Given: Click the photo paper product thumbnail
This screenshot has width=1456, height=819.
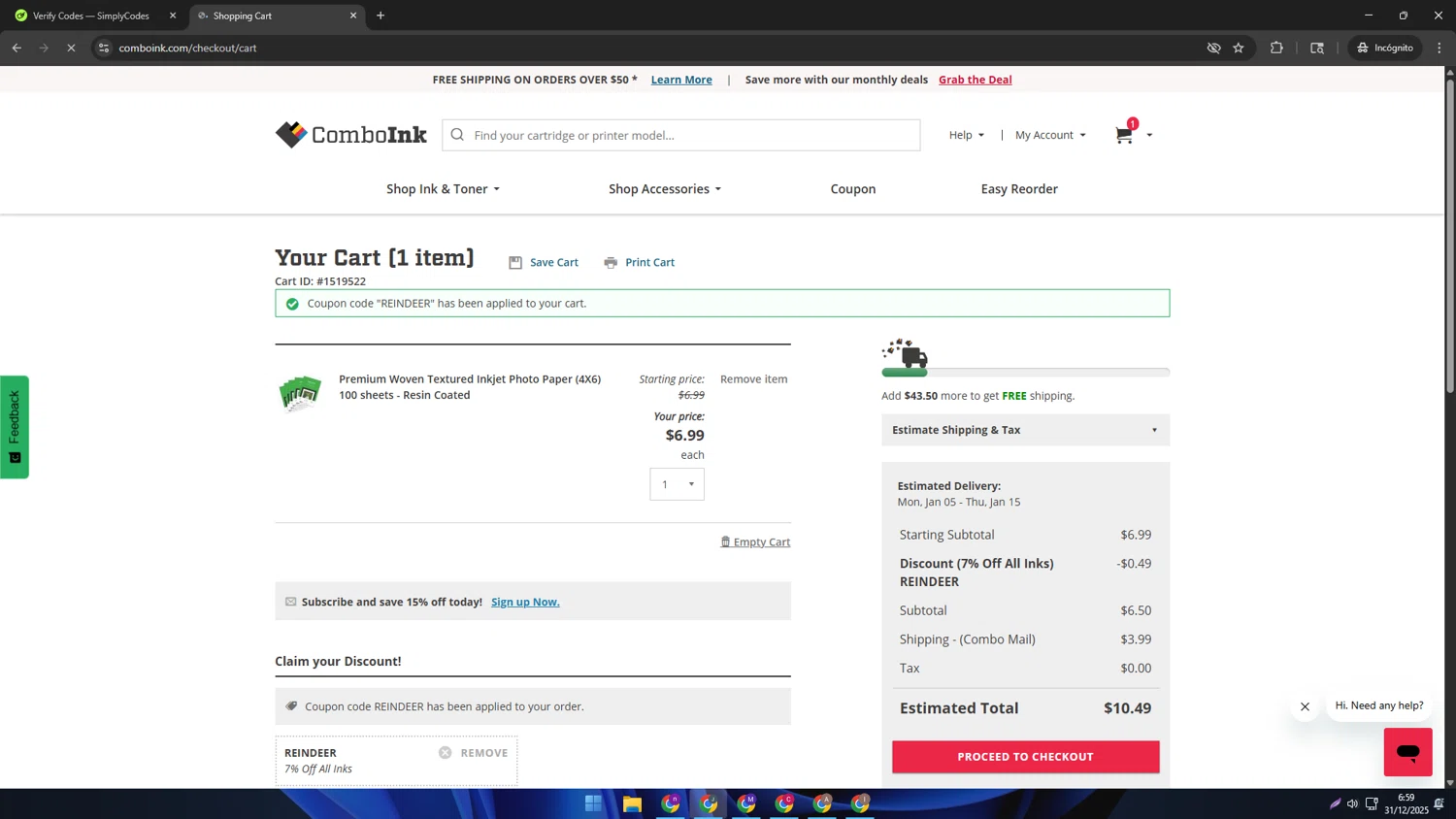Looking at the screenshot, I should pos(300,393).
